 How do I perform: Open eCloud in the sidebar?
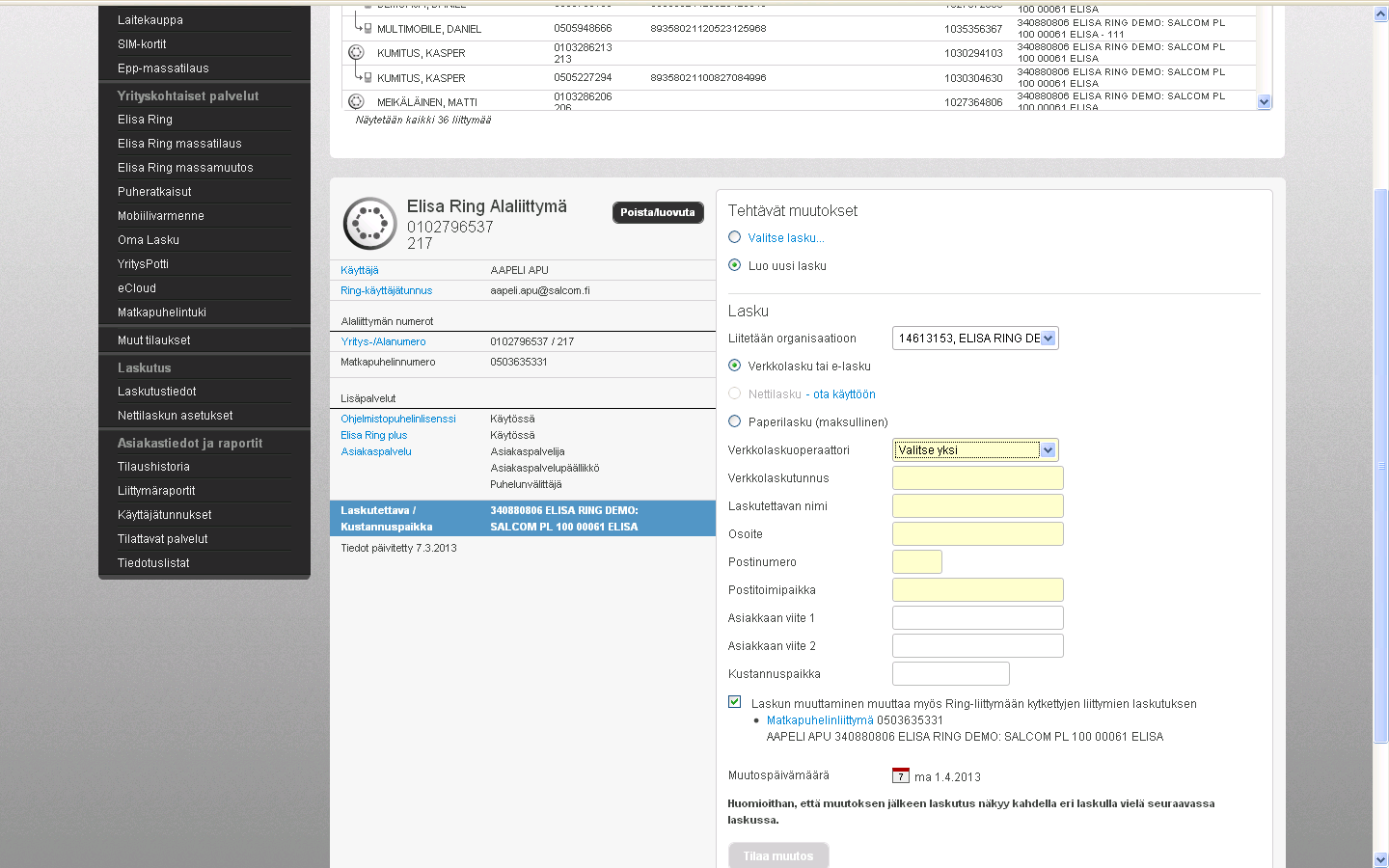[x=137, y=288]
